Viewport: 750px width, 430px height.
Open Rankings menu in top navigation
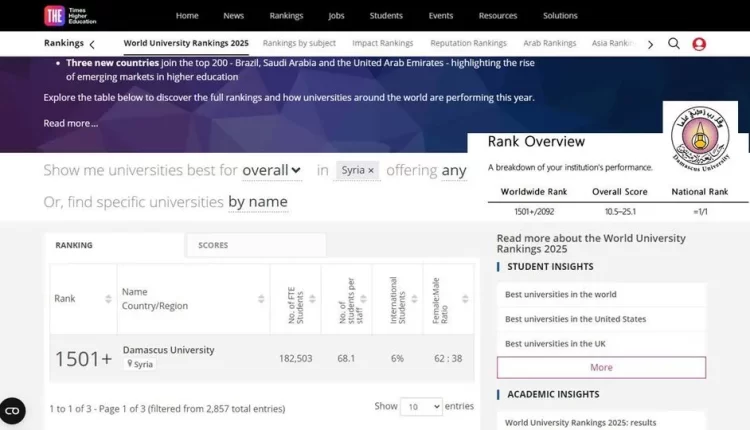point(286,16)
